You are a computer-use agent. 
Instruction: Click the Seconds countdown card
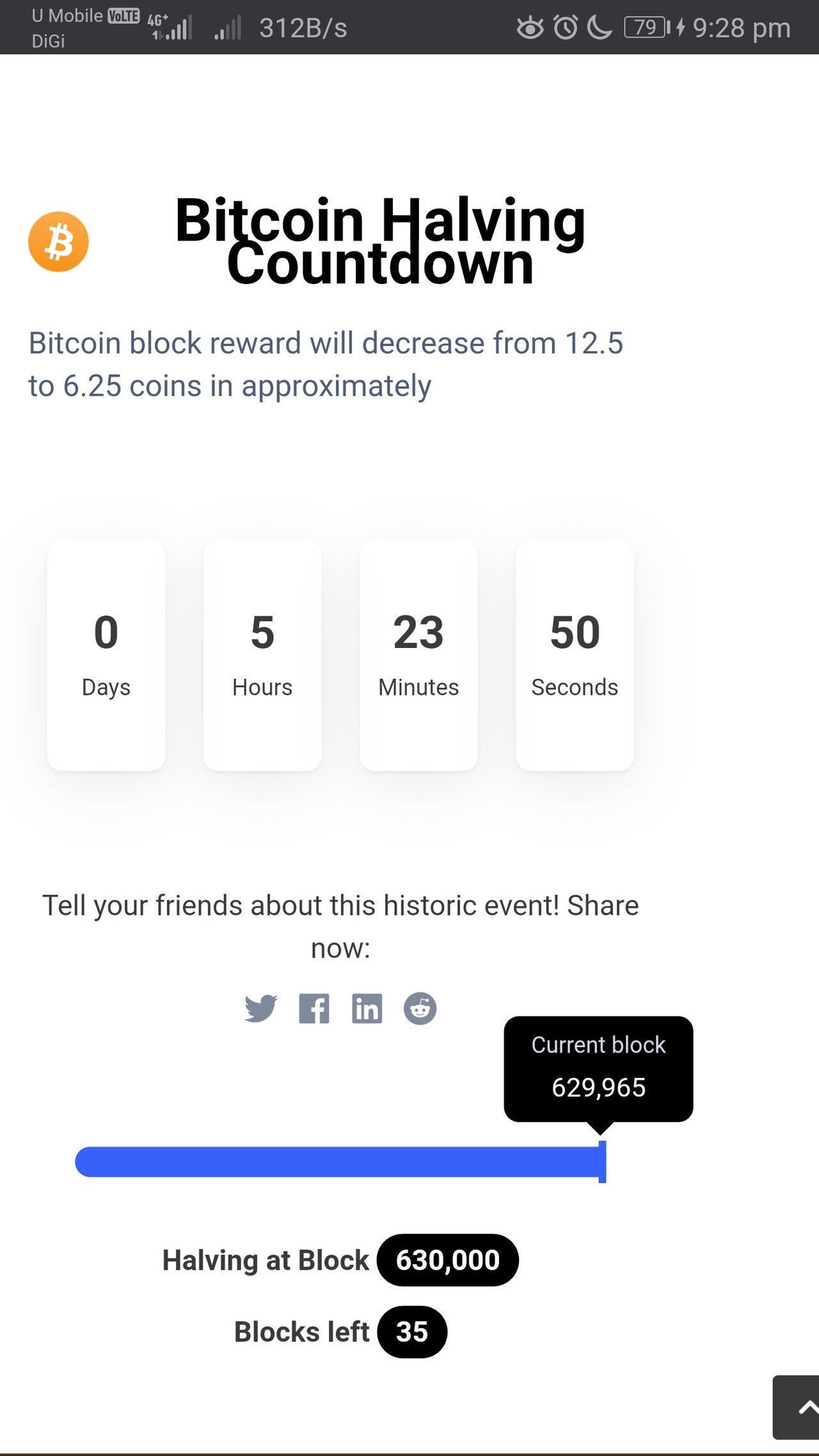pos(575,655)
